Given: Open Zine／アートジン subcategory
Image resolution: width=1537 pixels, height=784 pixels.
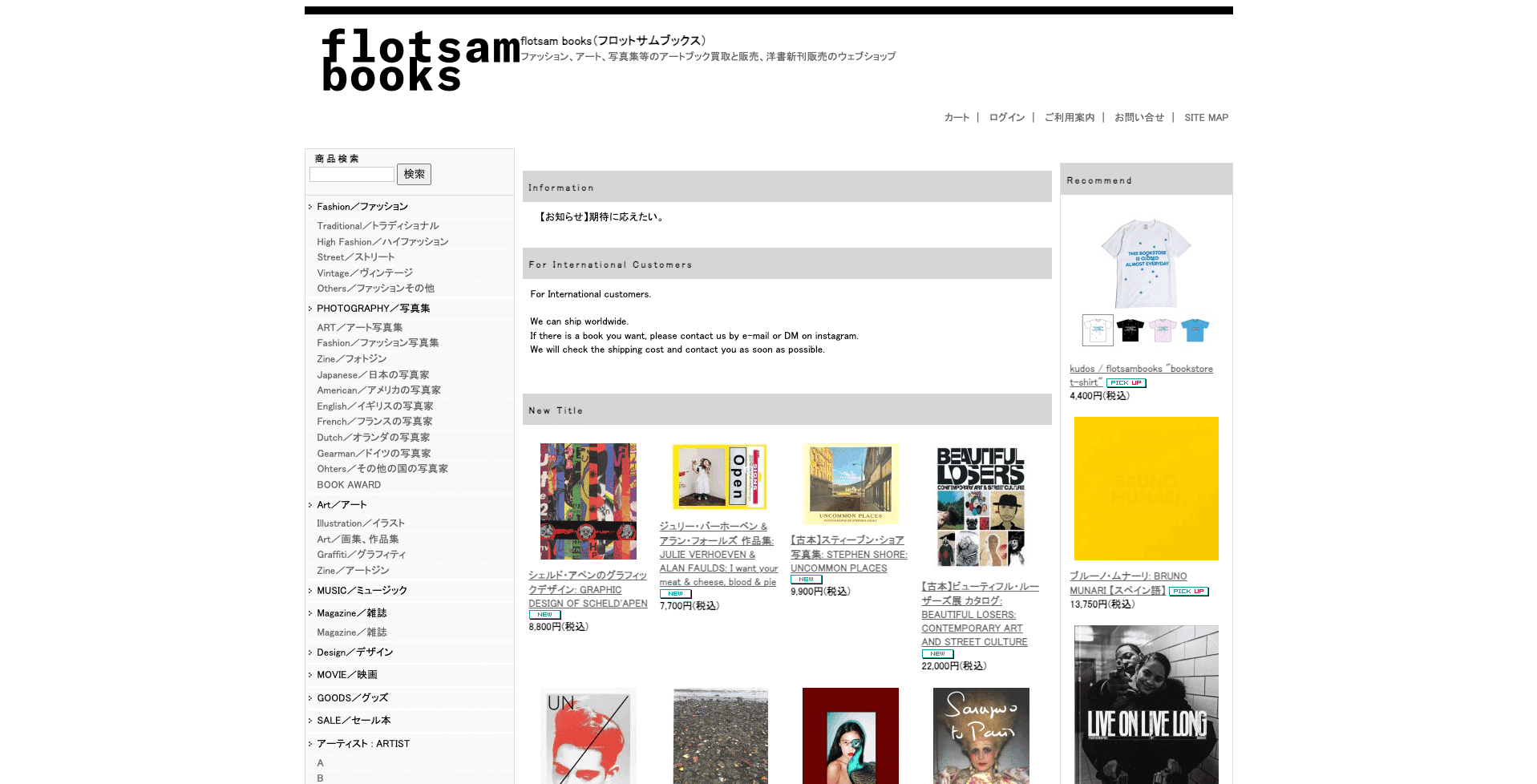Looking at the screenshot, I should [x=353, y=571].
